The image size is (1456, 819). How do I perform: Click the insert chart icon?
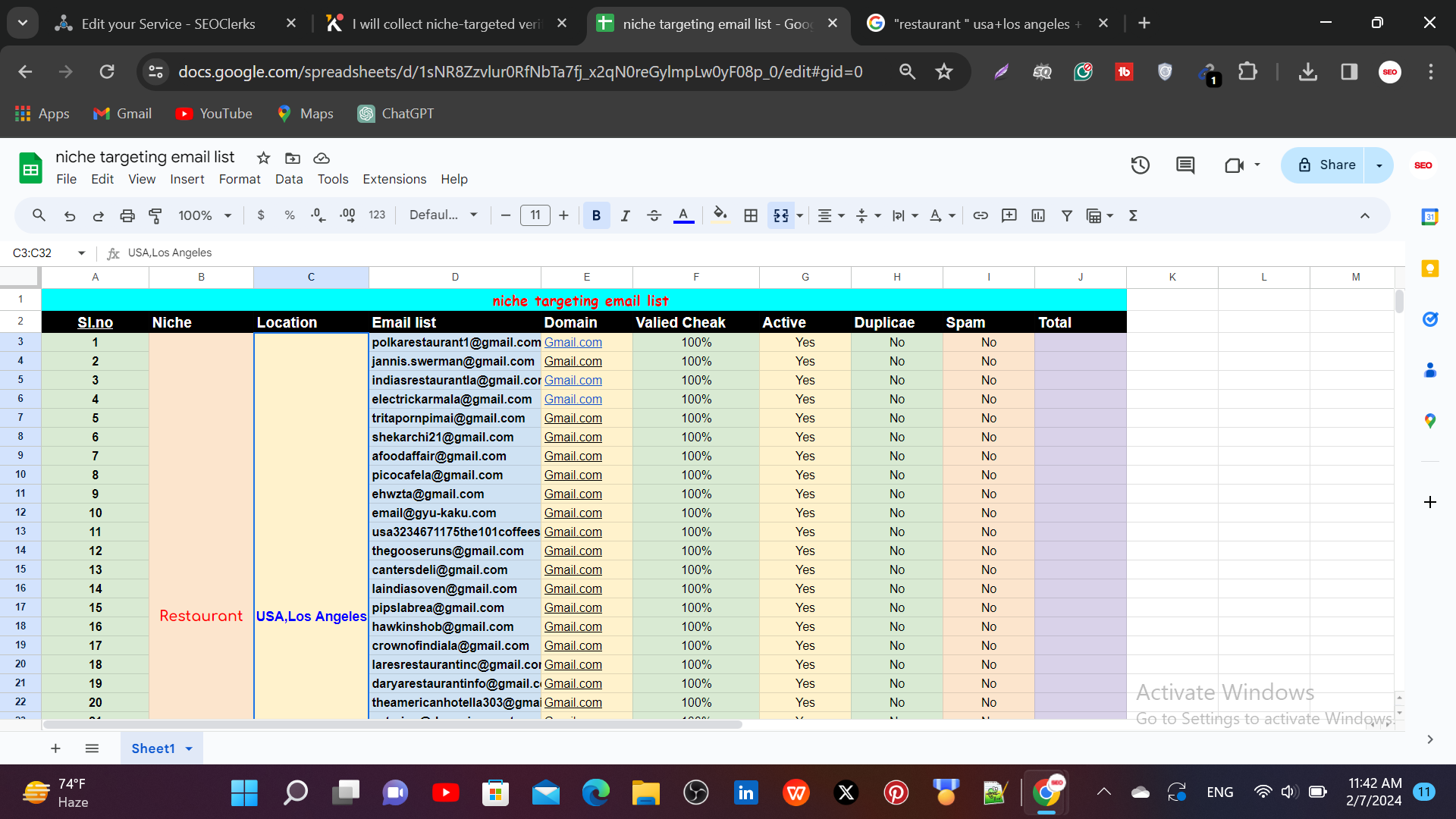coord(1038,216)
